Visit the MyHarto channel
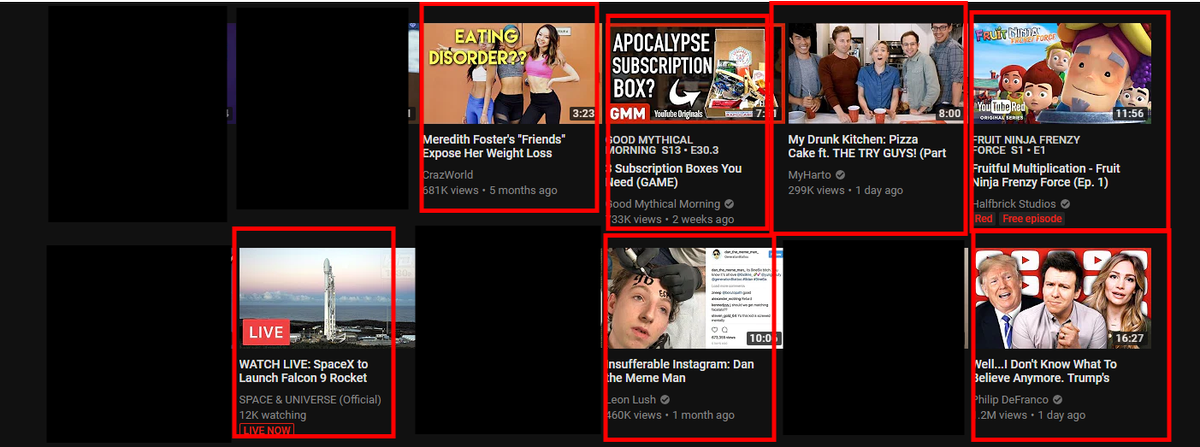Image resolution: width=1200 pixels, height=447 pixels. pos(810,175)
